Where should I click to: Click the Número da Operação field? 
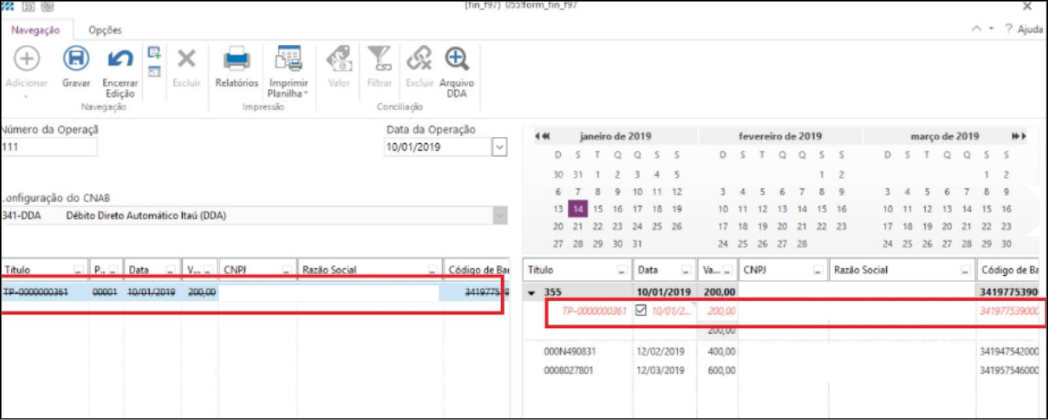click(x=49, y=147)
